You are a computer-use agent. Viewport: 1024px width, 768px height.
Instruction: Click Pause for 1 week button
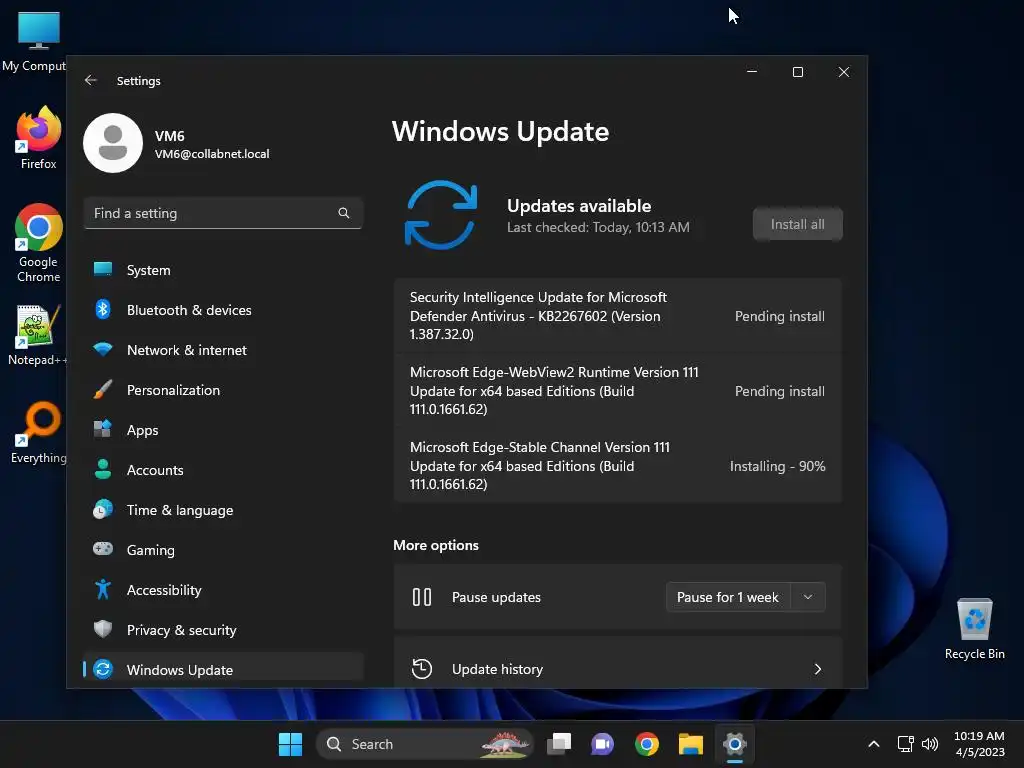tap(728, 597)
